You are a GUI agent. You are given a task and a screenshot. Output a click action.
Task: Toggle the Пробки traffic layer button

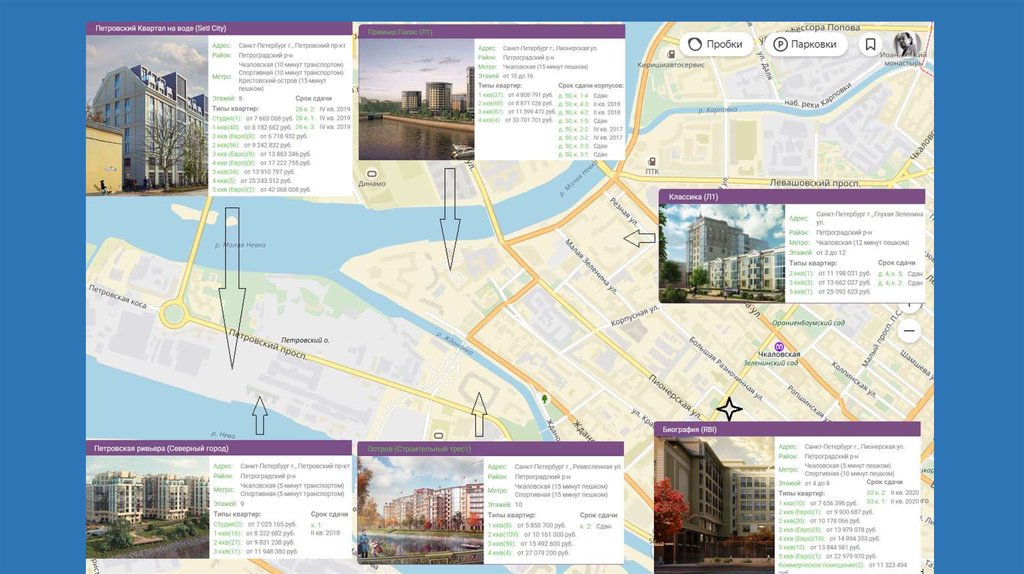click(715, 44)
